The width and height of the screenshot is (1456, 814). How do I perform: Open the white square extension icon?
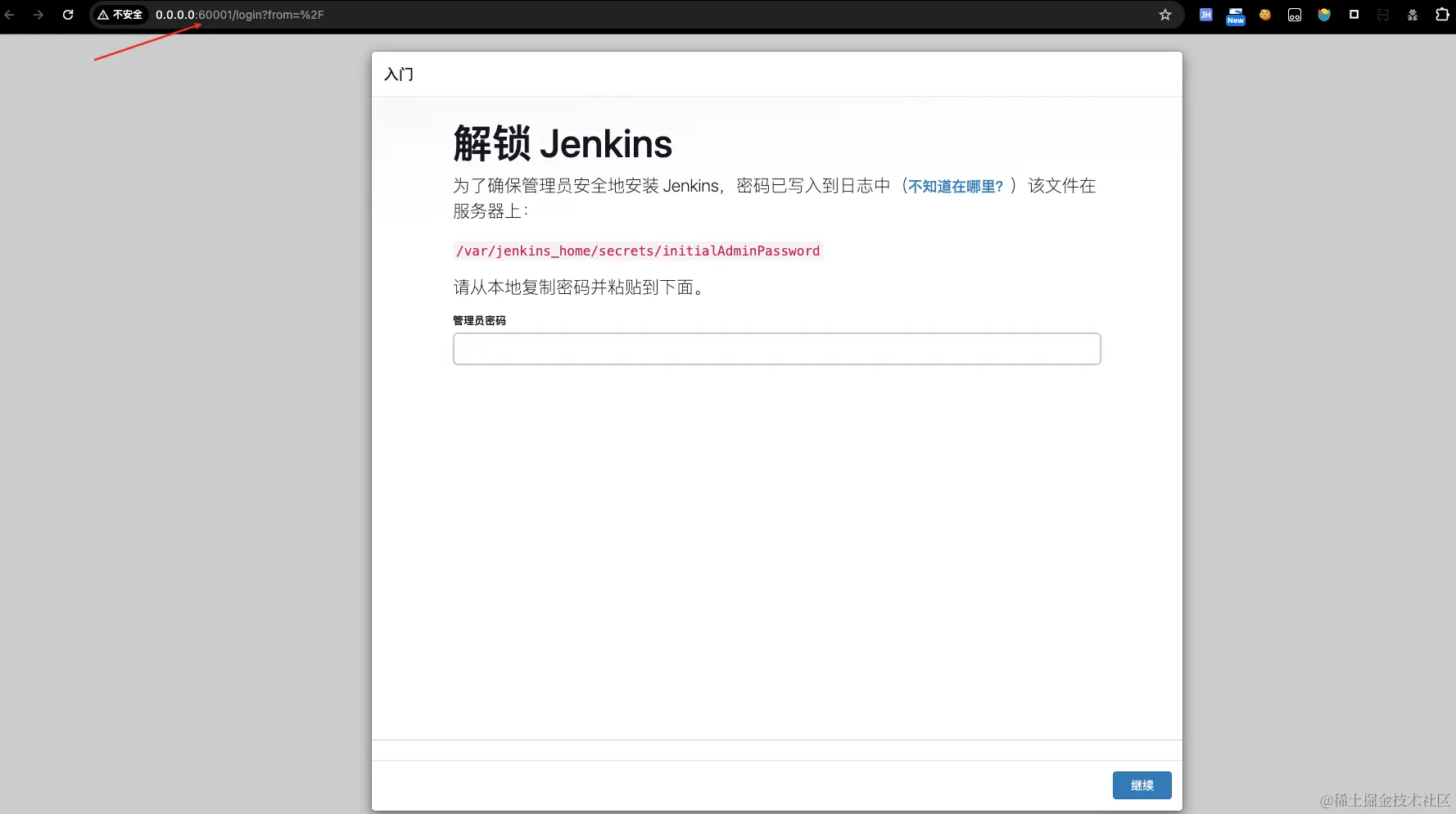pos(1354,15)
